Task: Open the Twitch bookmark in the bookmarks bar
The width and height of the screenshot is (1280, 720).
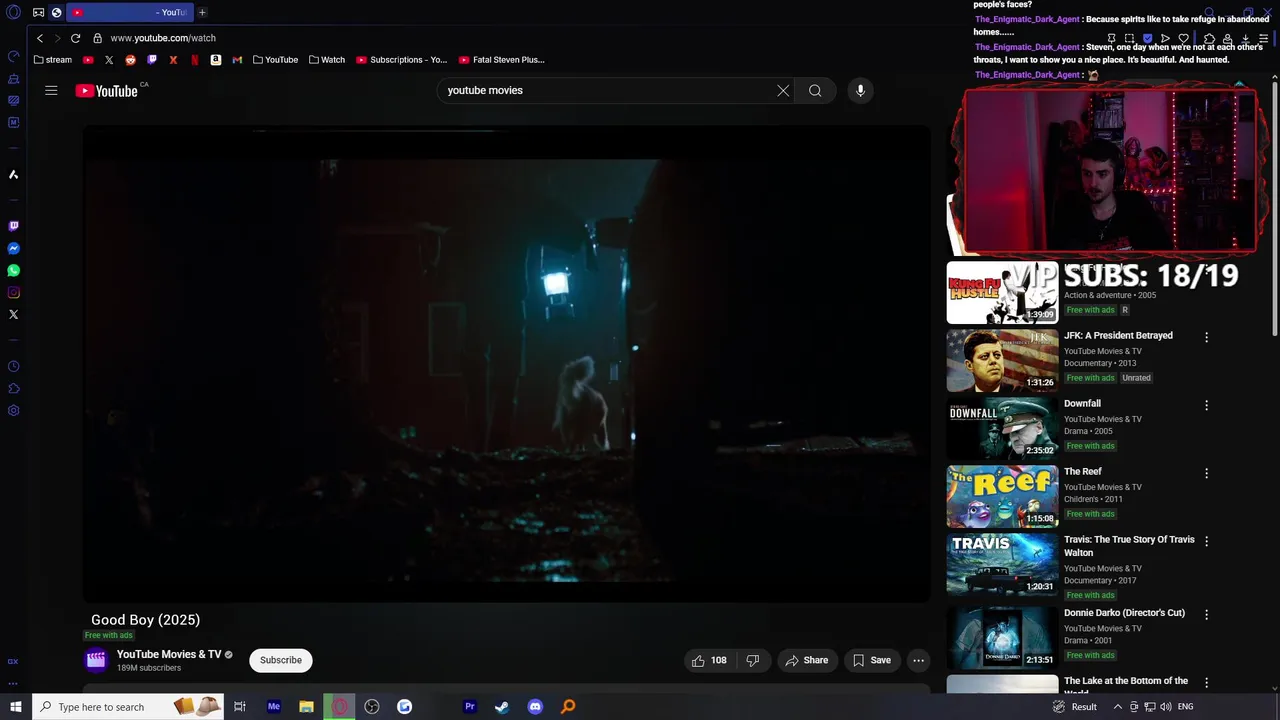Action: [x=152, y=60]
